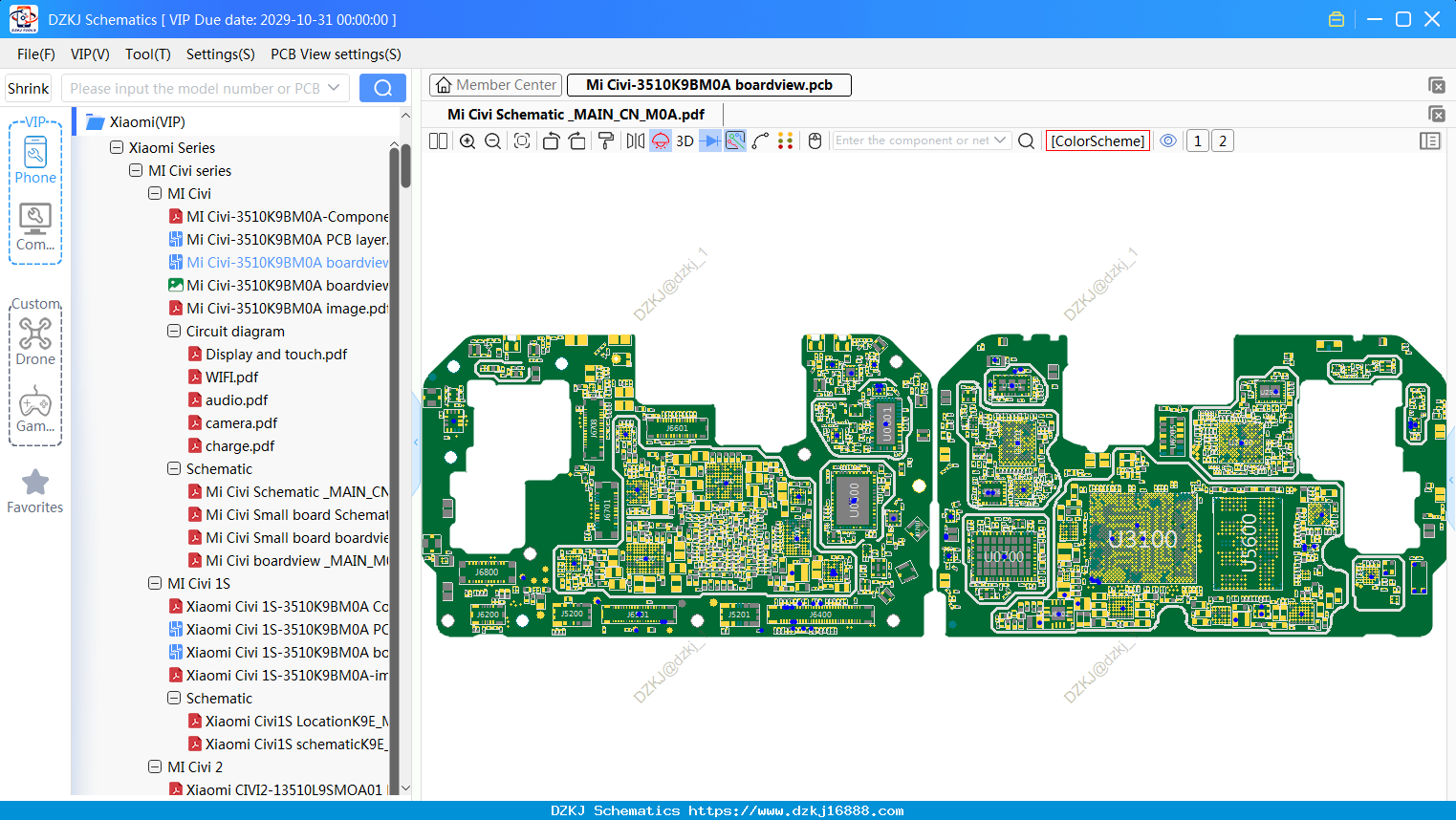Open the VIP(V) menu
Image resolution: width=1456 pixels, height=820 pixels.
point(90,54)
